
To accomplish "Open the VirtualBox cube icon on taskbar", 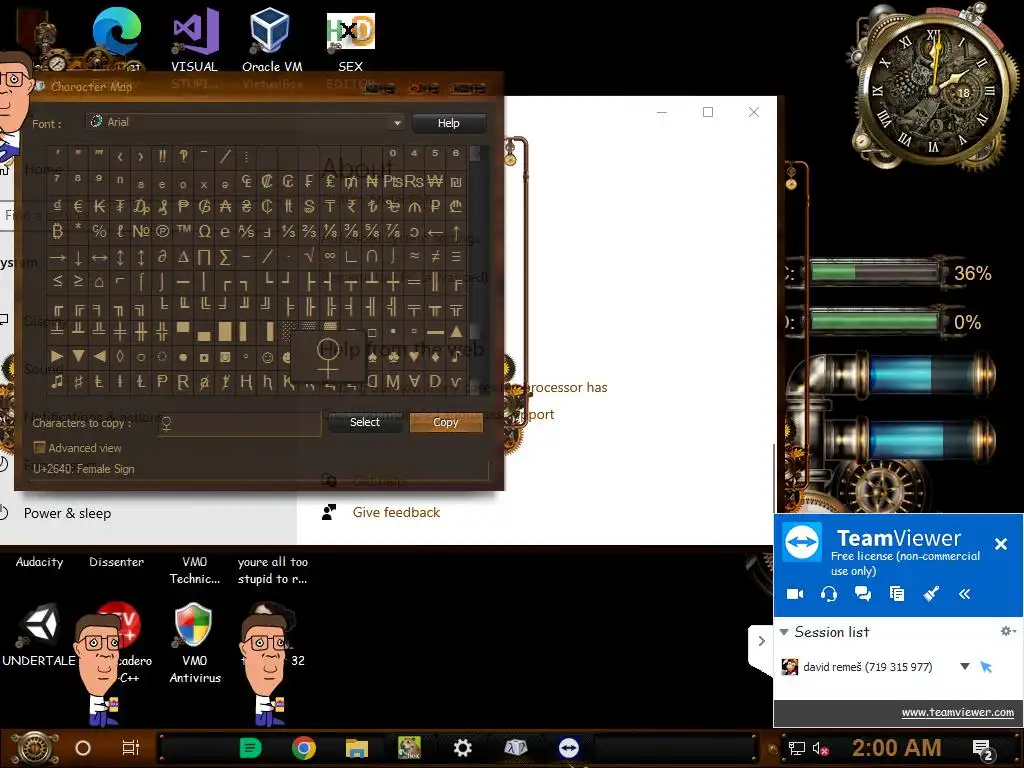I will (516, 748).
